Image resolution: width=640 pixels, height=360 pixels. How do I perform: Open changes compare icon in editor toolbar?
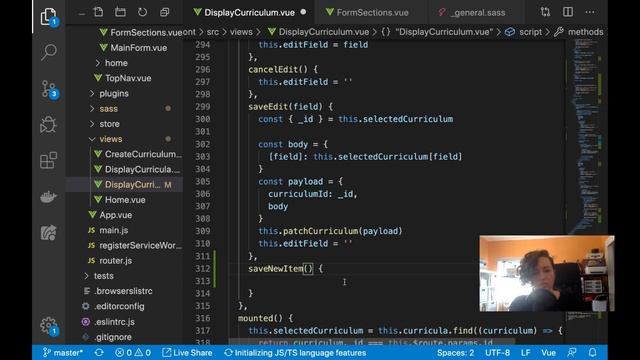545,12
